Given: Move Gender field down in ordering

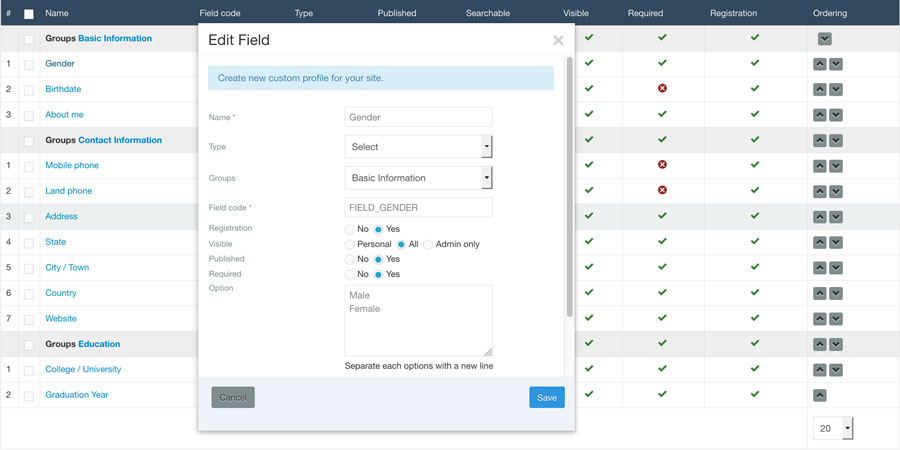Looking at the screenshot, I should pyautogui.click(x=836, y=64).
